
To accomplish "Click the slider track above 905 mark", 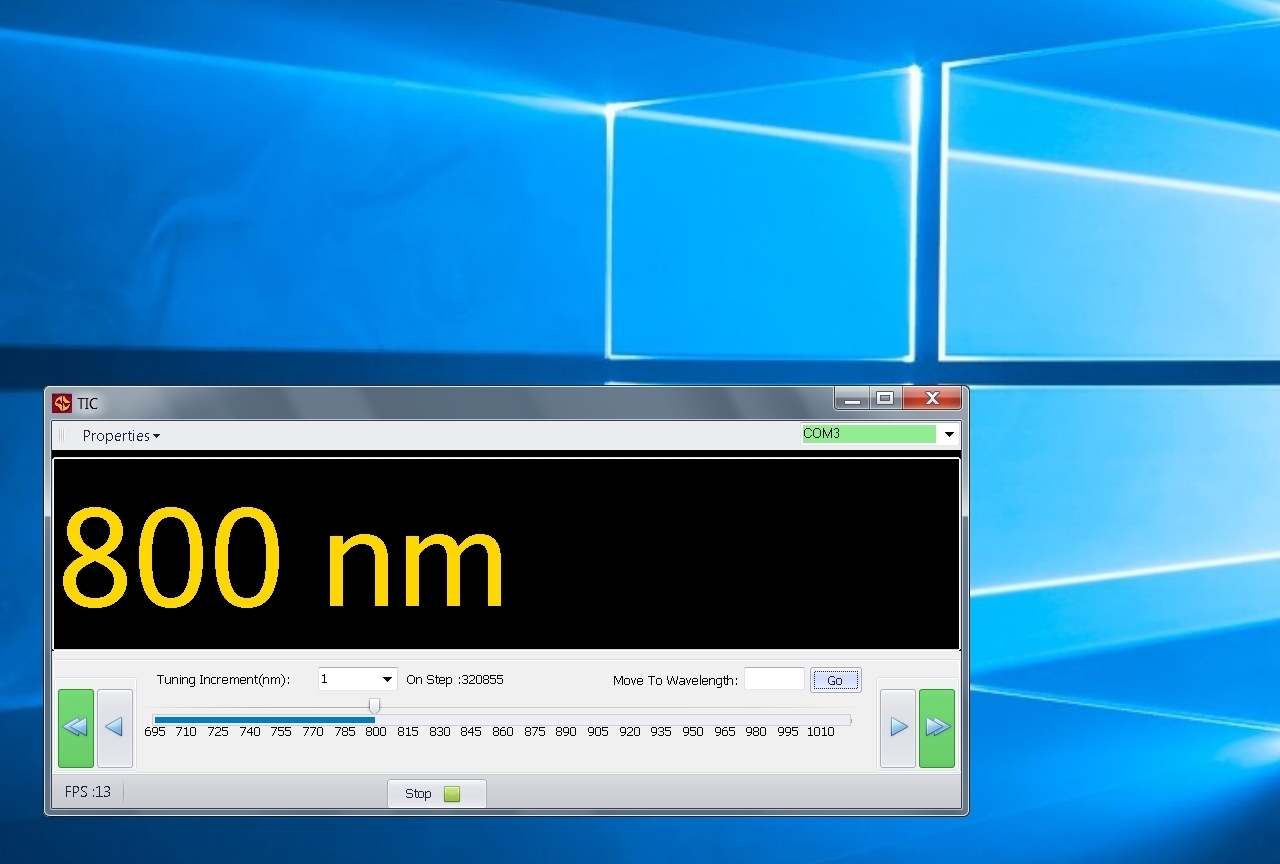I will coord(598,719).
